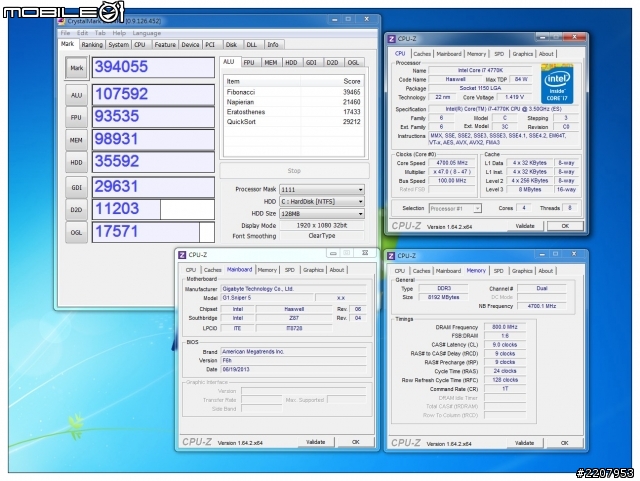Click OK in the CPU-Z Mainboard window
The height and width of the screenshot is (481, 640).
[x=356, y=442]
